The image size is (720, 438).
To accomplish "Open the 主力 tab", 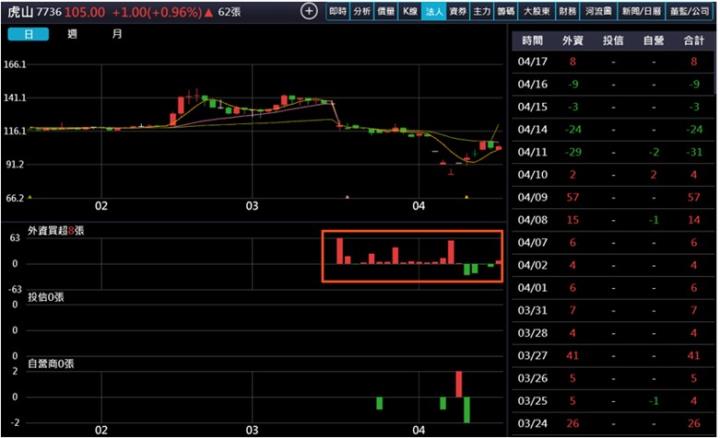I will point(482,11).
